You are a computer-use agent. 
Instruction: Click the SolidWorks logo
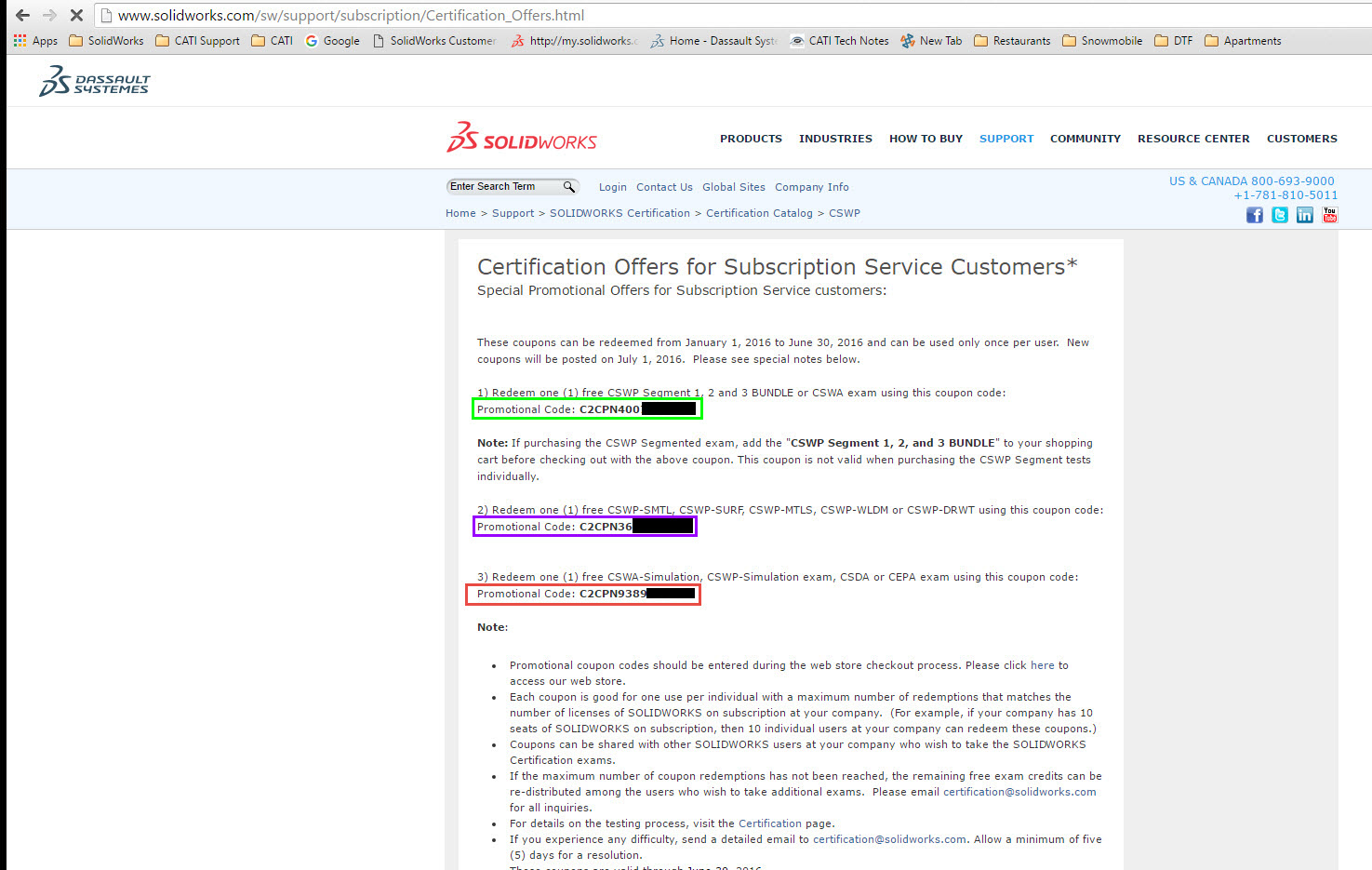point(522,137)
